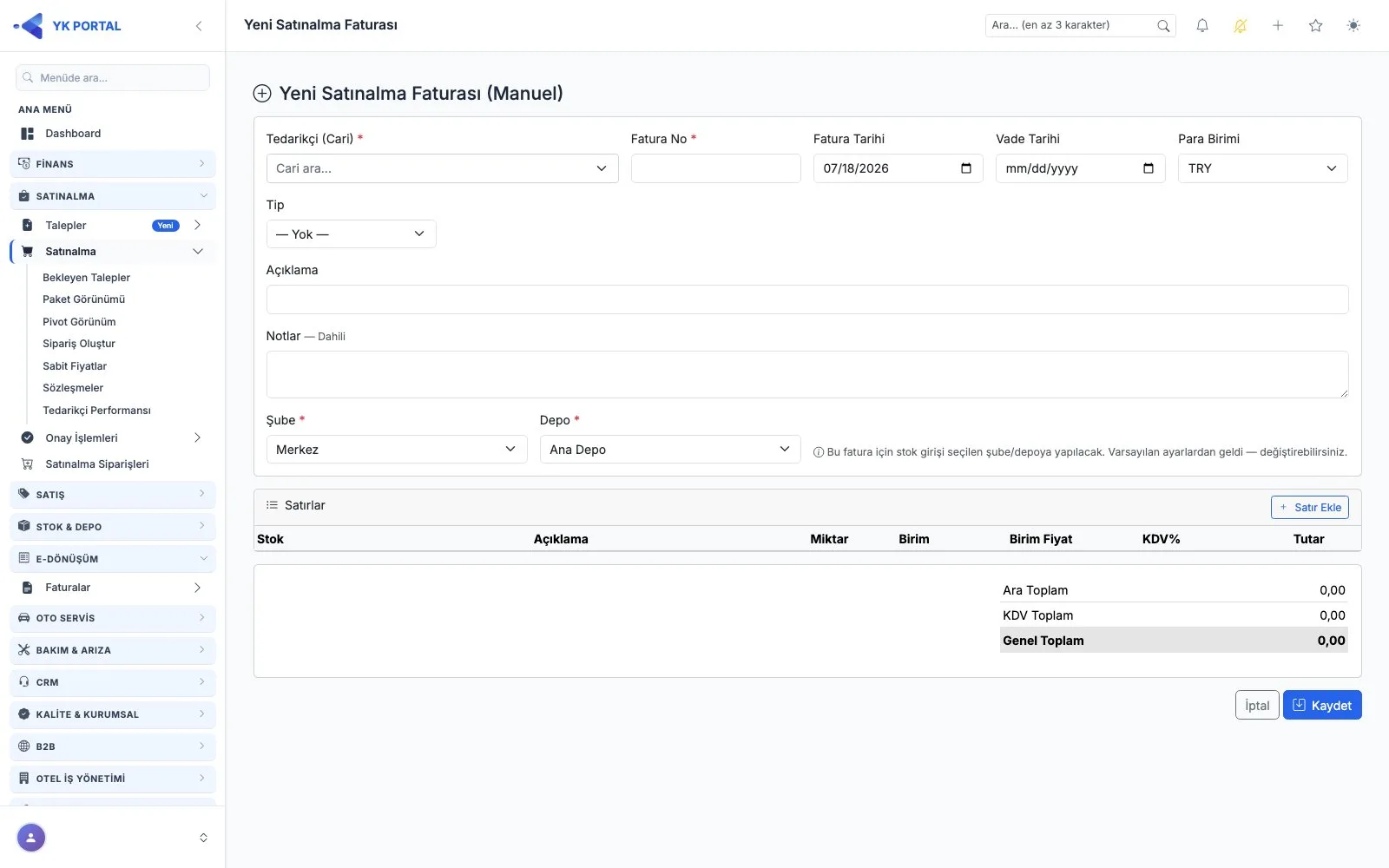Open the Fatura Tarihi calendar picker
Image resolution: width=1389 pixels, height=868 pixels.
(x=966, y=168)
